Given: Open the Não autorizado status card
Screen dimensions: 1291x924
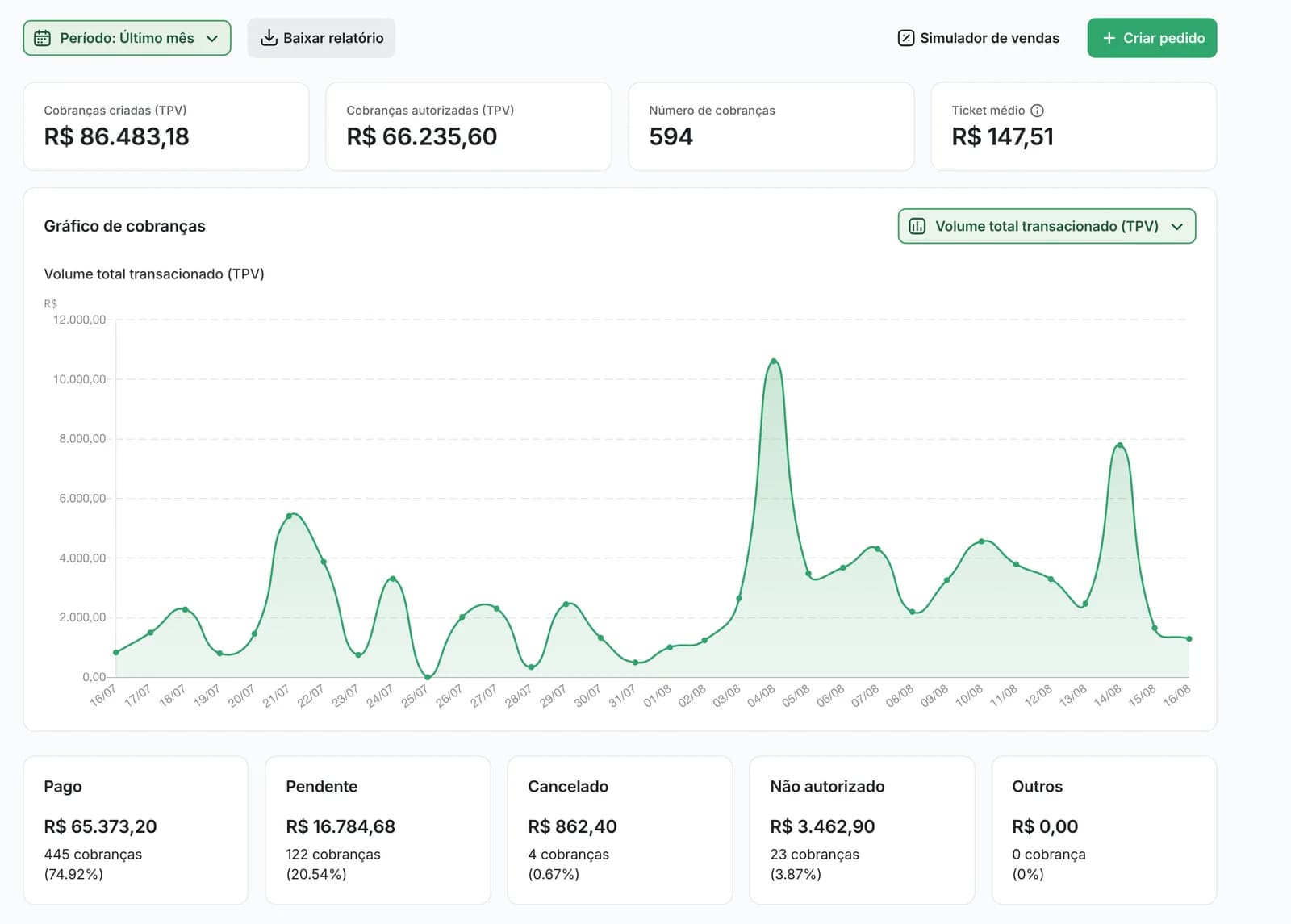Looking at the screenshot, I should tap(862, 830).
